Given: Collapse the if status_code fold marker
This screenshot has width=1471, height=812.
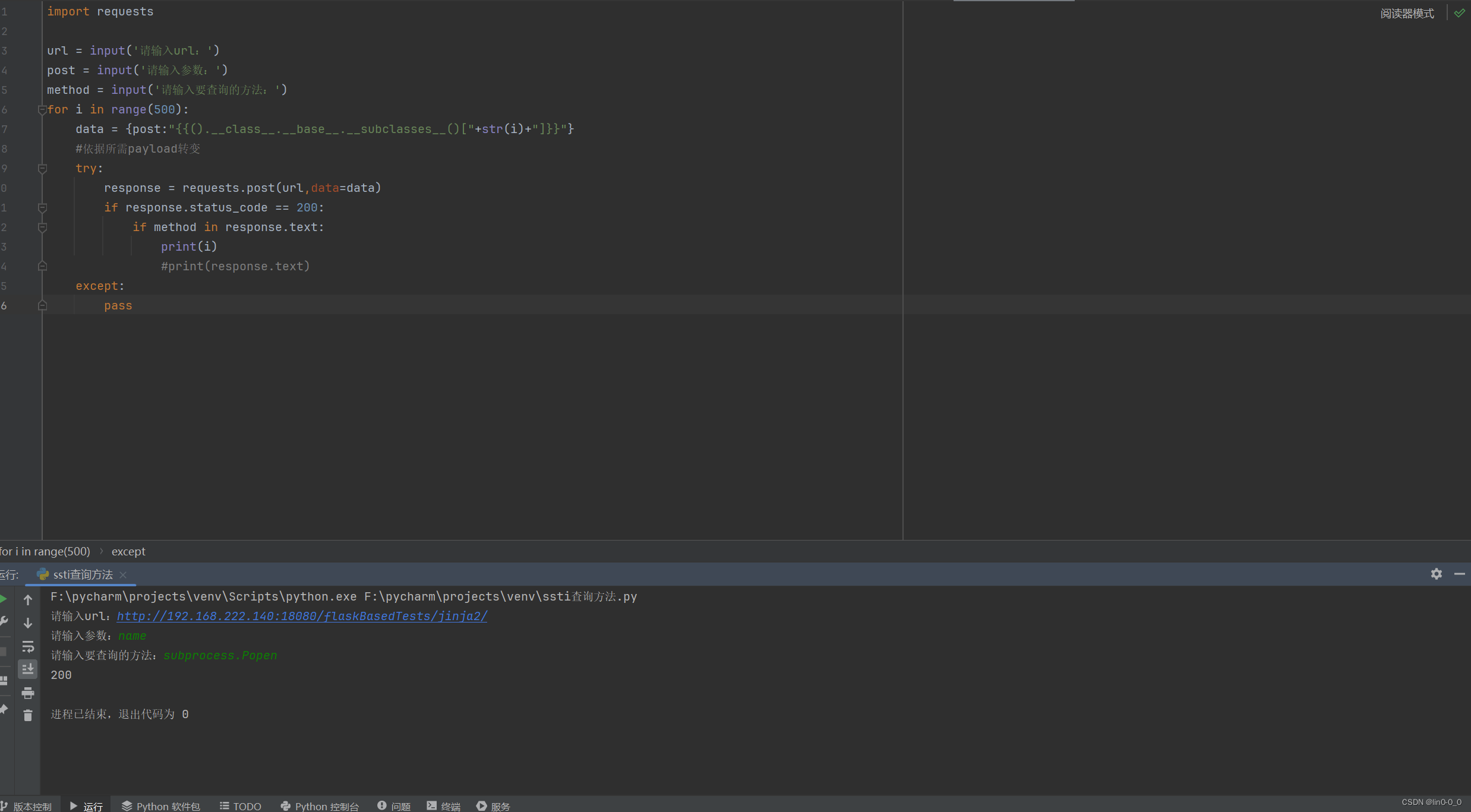Looking at the screenshot, I should (x=42, y=208).
